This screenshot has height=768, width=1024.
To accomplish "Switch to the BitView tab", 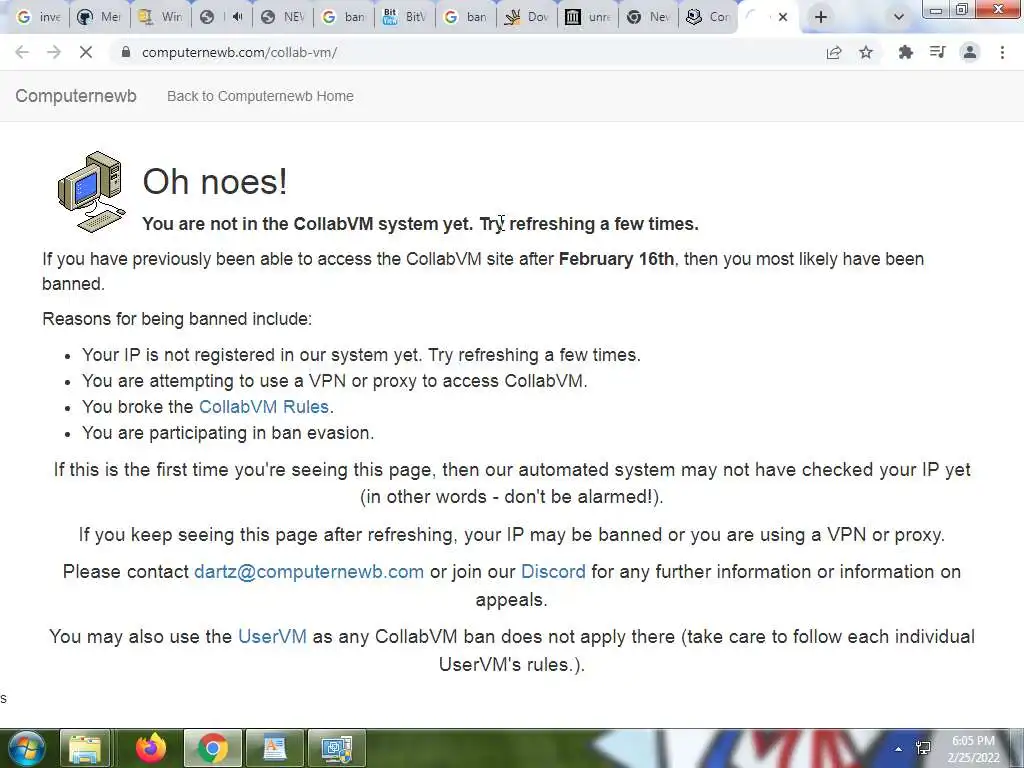I will pos(404,17).
